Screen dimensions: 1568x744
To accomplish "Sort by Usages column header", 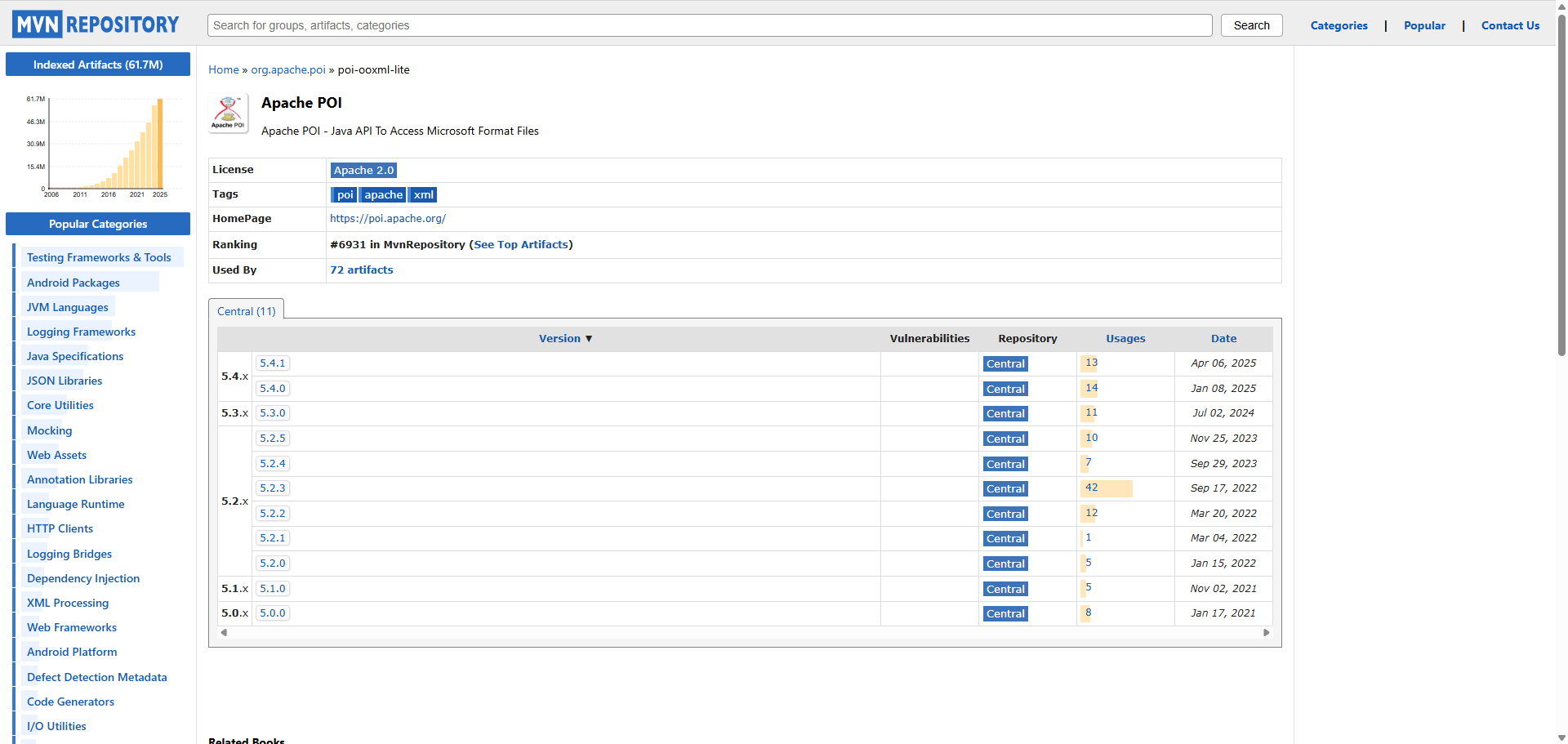I will pos(1125,338).
